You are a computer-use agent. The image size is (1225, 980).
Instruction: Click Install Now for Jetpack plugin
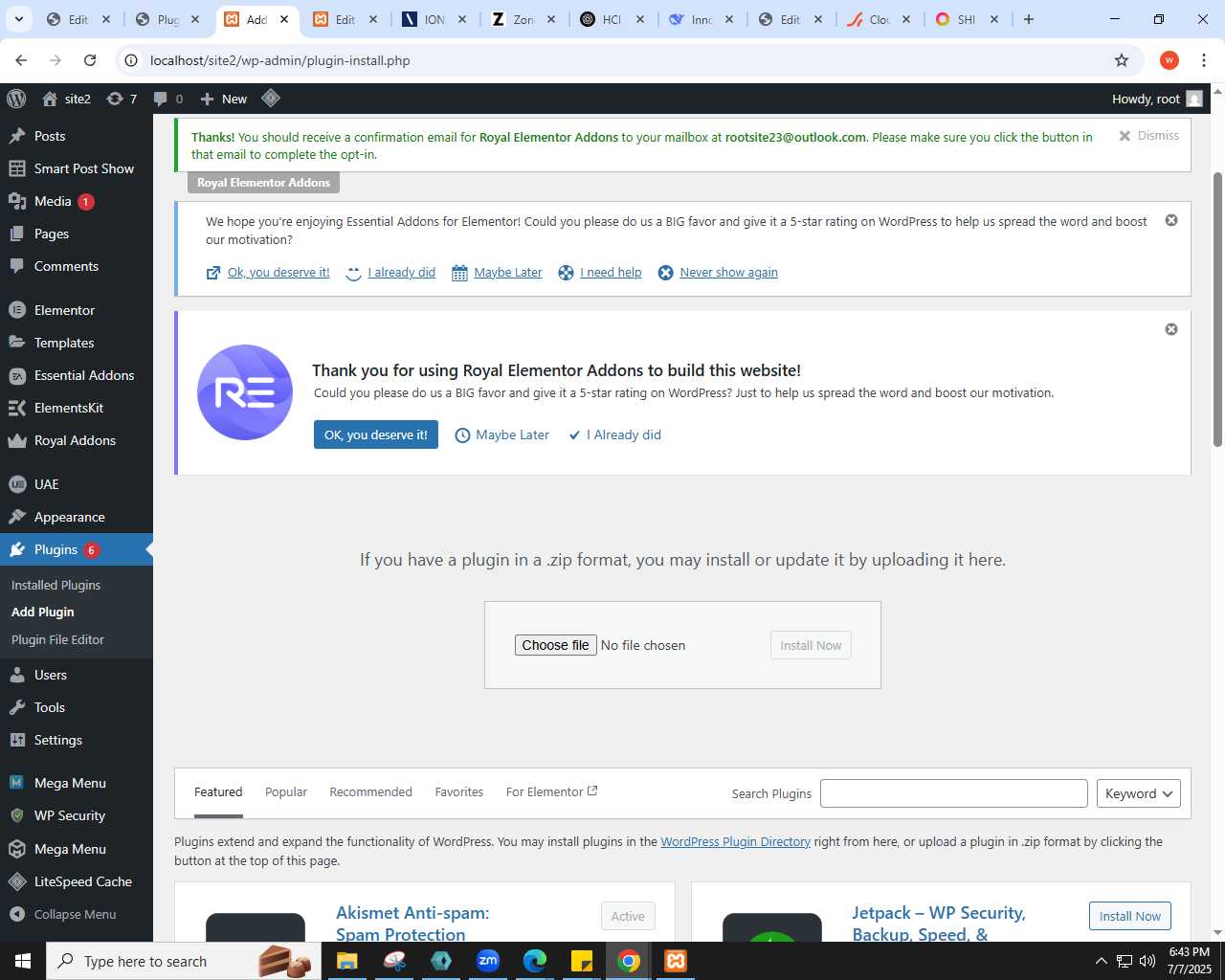[1130, 916]
